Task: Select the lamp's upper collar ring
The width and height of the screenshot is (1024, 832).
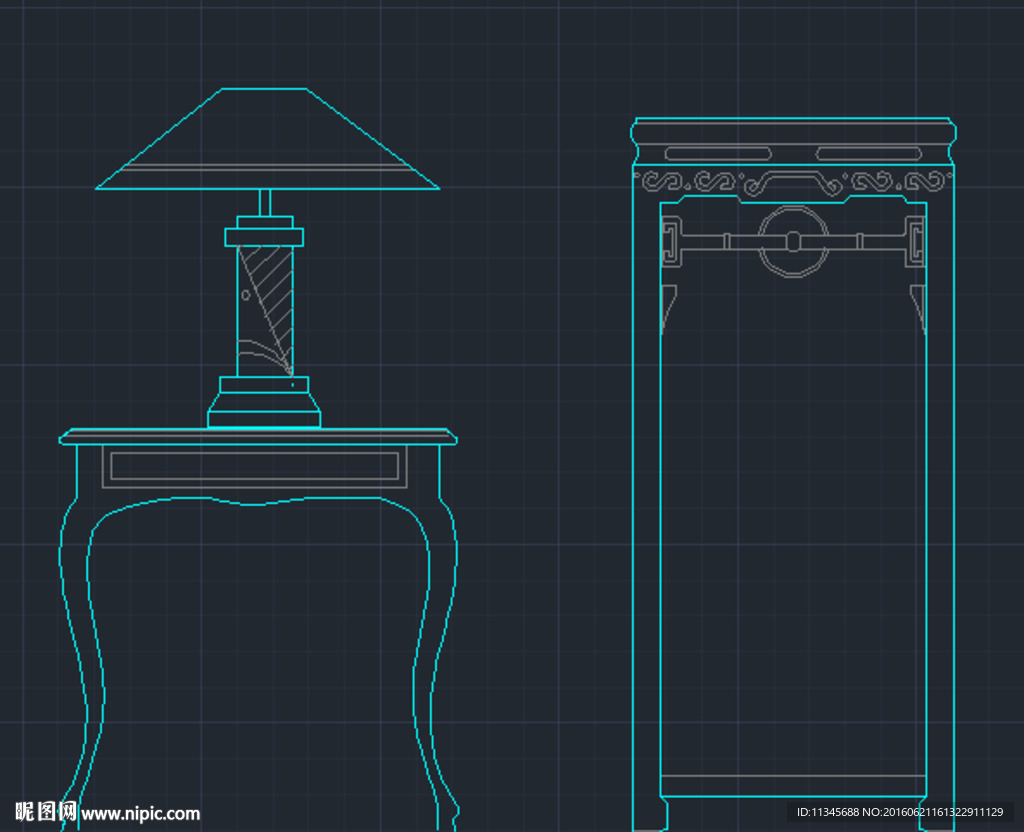Action: pyautogui.click(x=264, y=236)
